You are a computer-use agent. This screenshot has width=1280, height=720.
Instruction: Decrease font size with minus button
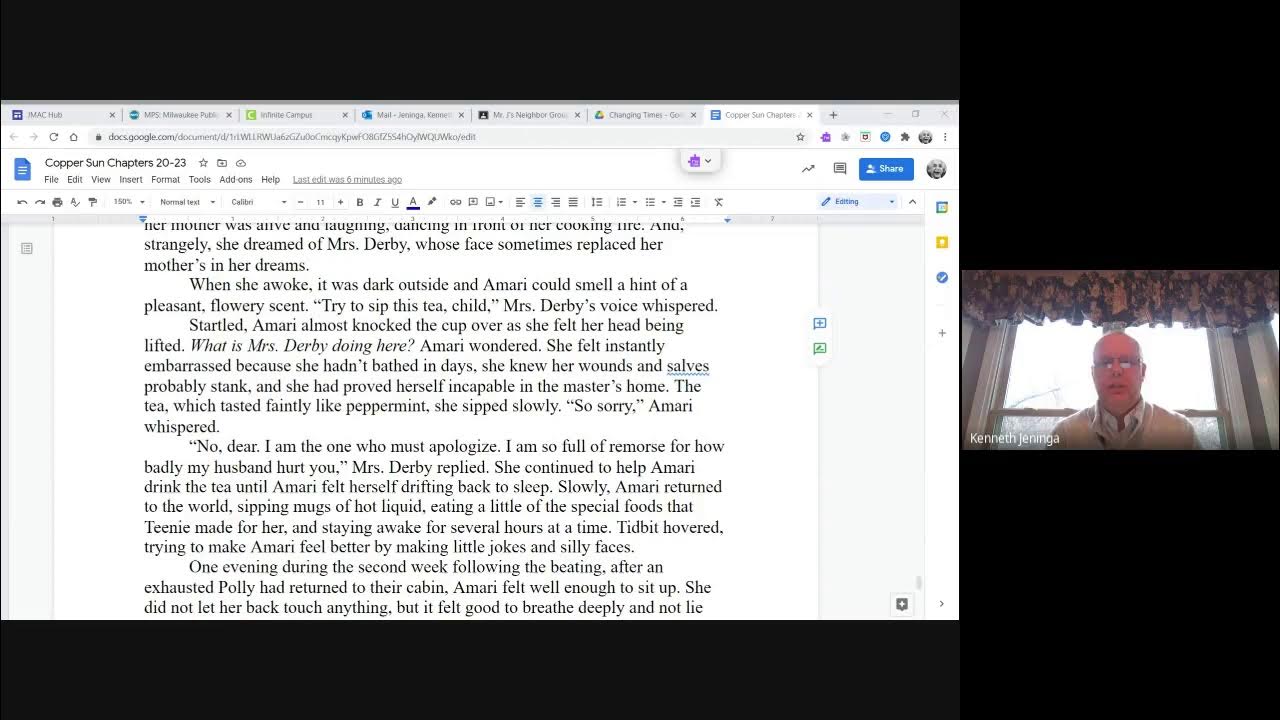tap(300, 202)
